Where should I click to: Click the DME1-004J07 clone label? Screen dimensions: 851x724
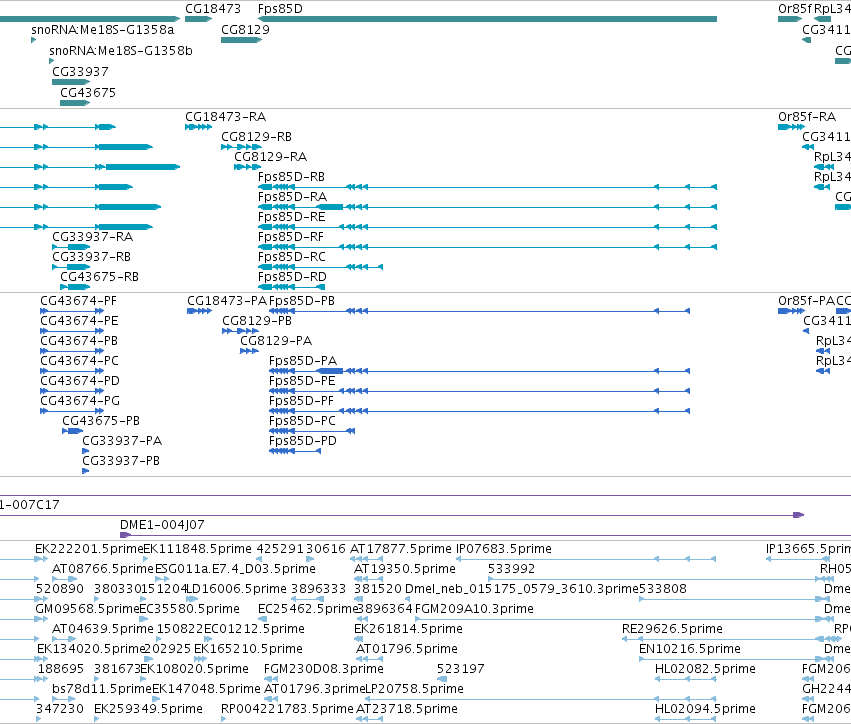click(x=162, y=525)
